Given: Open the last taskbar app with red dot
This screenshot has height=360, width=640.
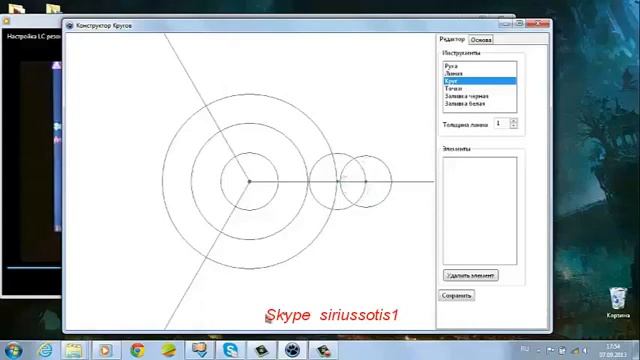Looking at the screenshot, I should [323, 350].
